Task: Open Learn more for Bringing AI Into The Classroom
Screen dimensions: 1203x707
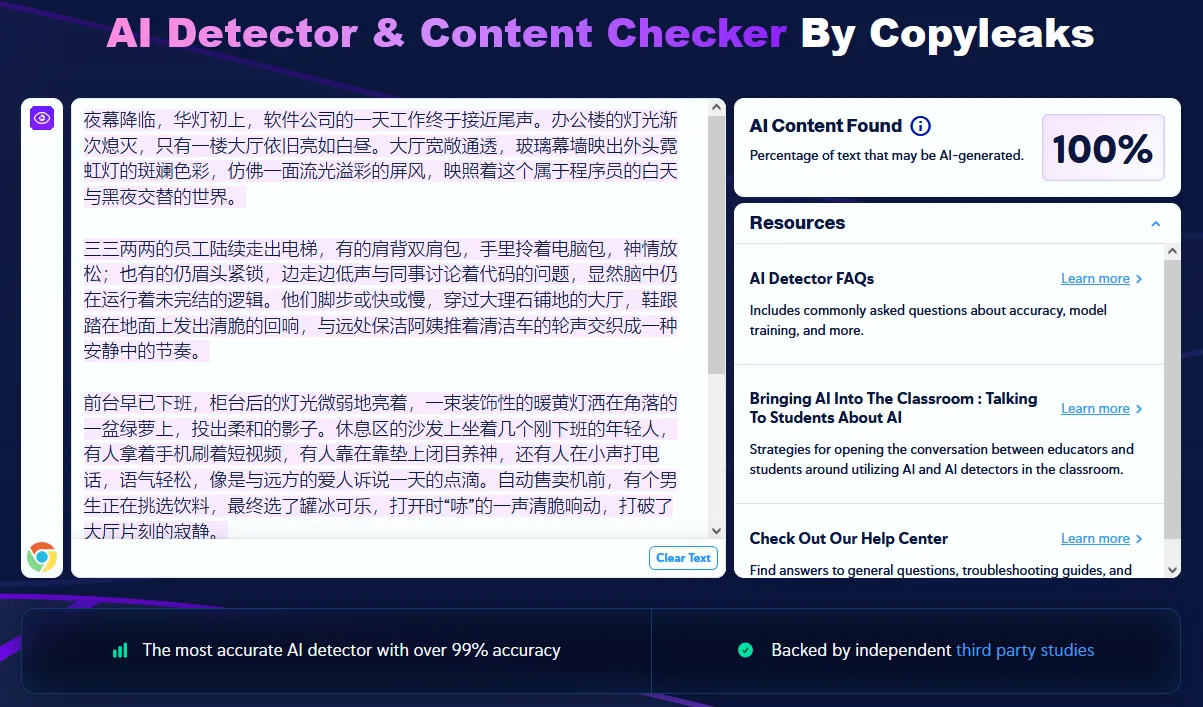Action: click(x=1101, y=409)
